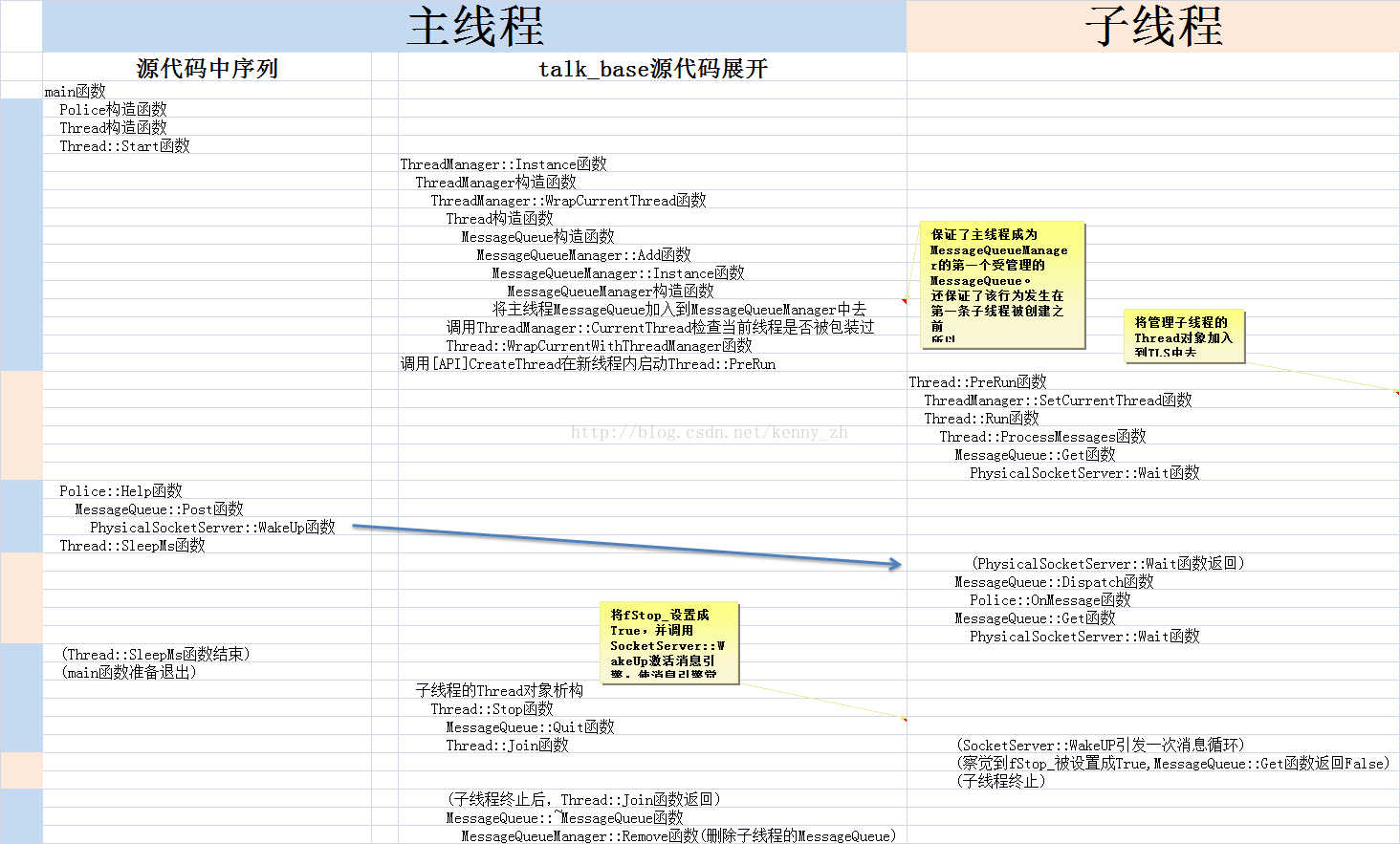Select the yellow note about 将fStop_设置成True
This screenshot has height=844, width=1400.
click(x=669, y=643)
